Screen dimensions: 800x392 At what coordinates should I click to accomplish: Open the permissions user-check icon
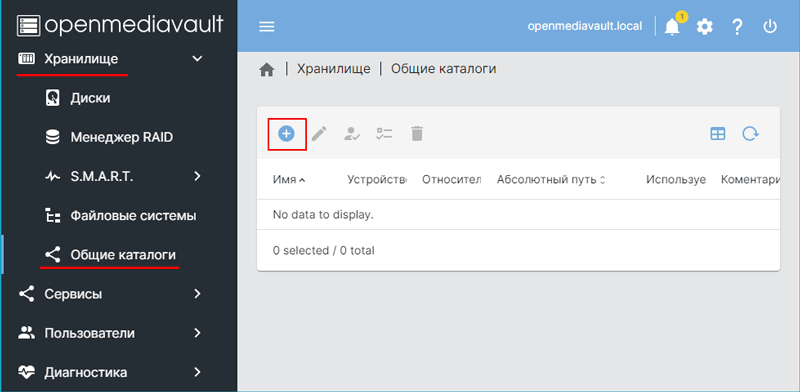point(352,134)
